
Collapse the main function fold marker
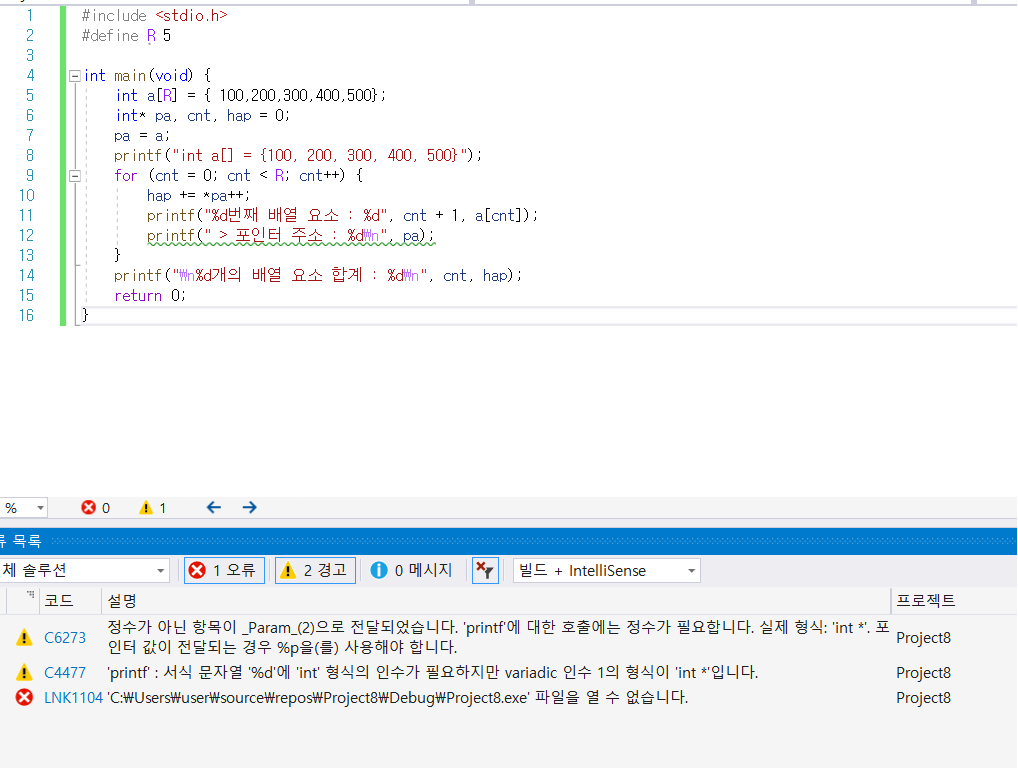point(75,76)
